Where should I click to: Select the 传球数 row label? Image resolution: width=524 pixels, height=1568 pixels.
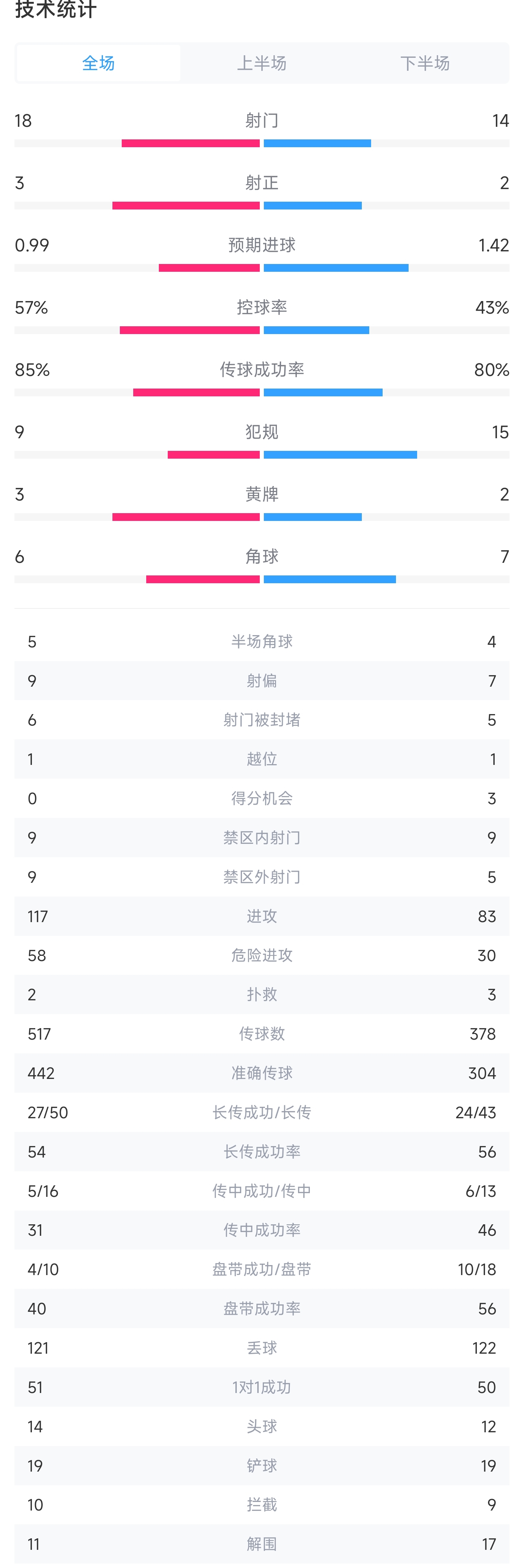[x=261, y=1034]
